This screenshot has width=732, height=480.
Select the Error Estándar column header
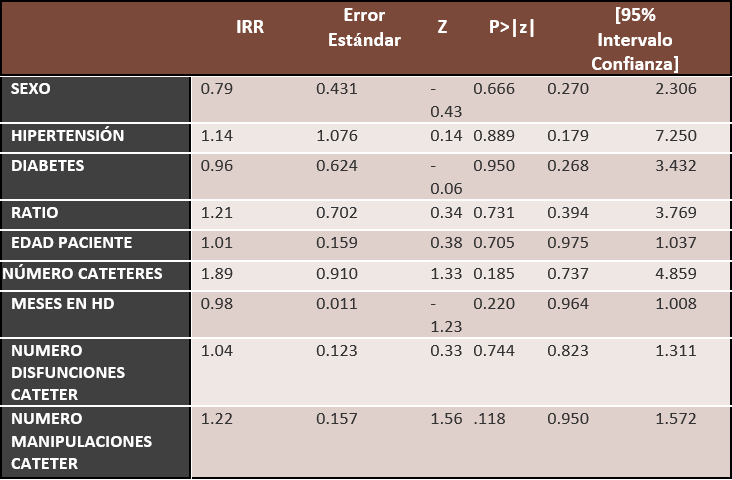coord(364,28)
